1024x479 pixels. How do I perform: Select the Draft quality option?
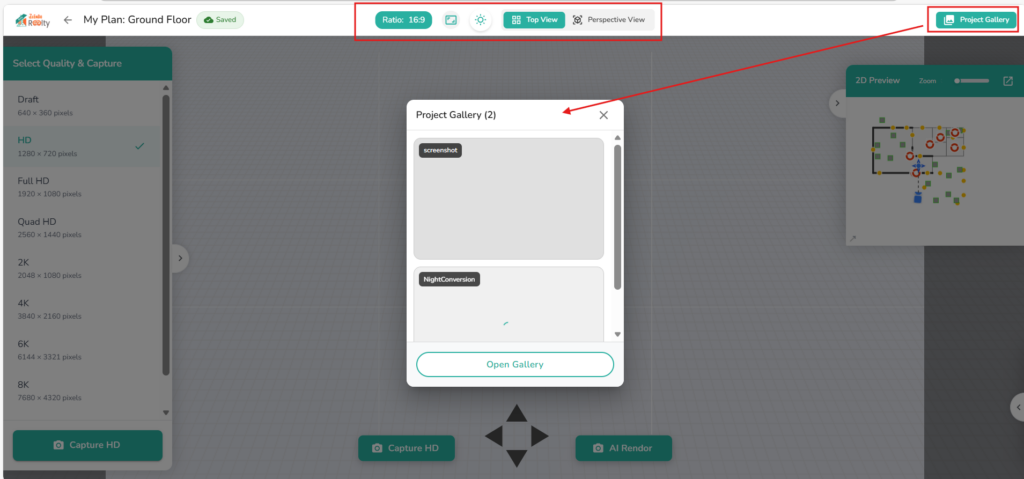(x=85, y=105)
